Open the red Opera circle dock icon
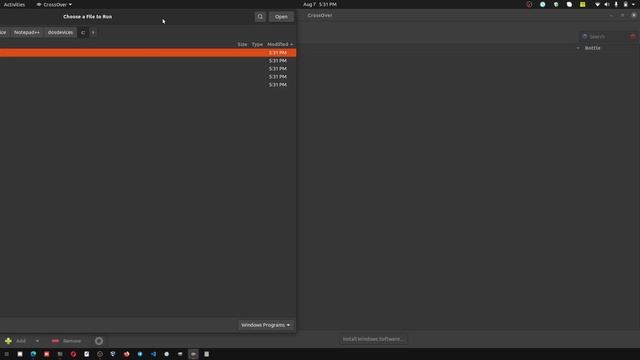 pyautogui.click(x=73, y=354)
